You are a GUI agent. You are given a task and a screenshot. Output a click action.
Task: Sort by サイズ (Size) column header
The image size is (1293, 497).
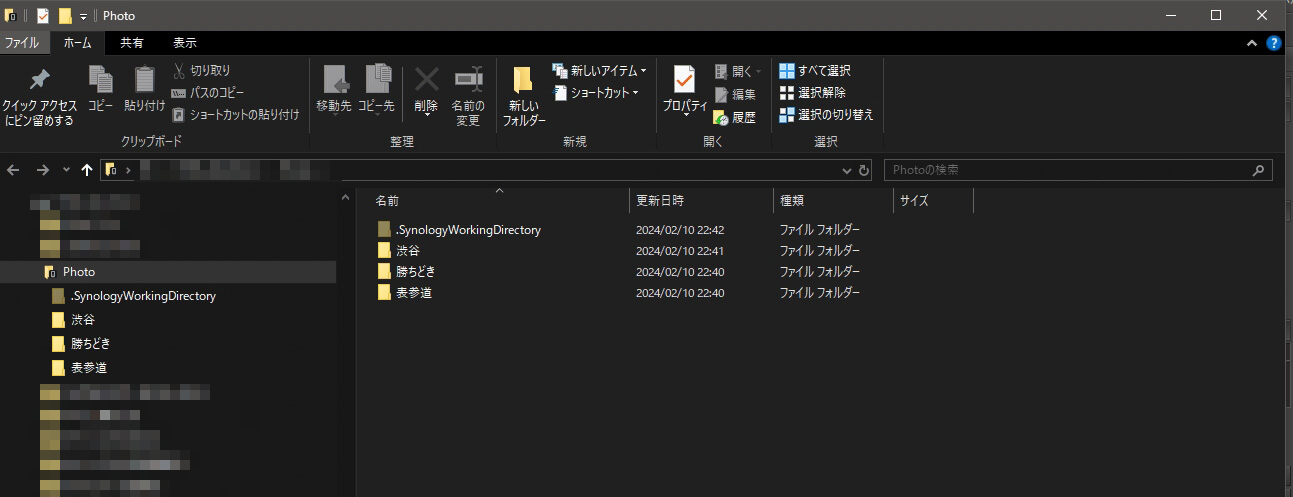click(x=933, y=200)
